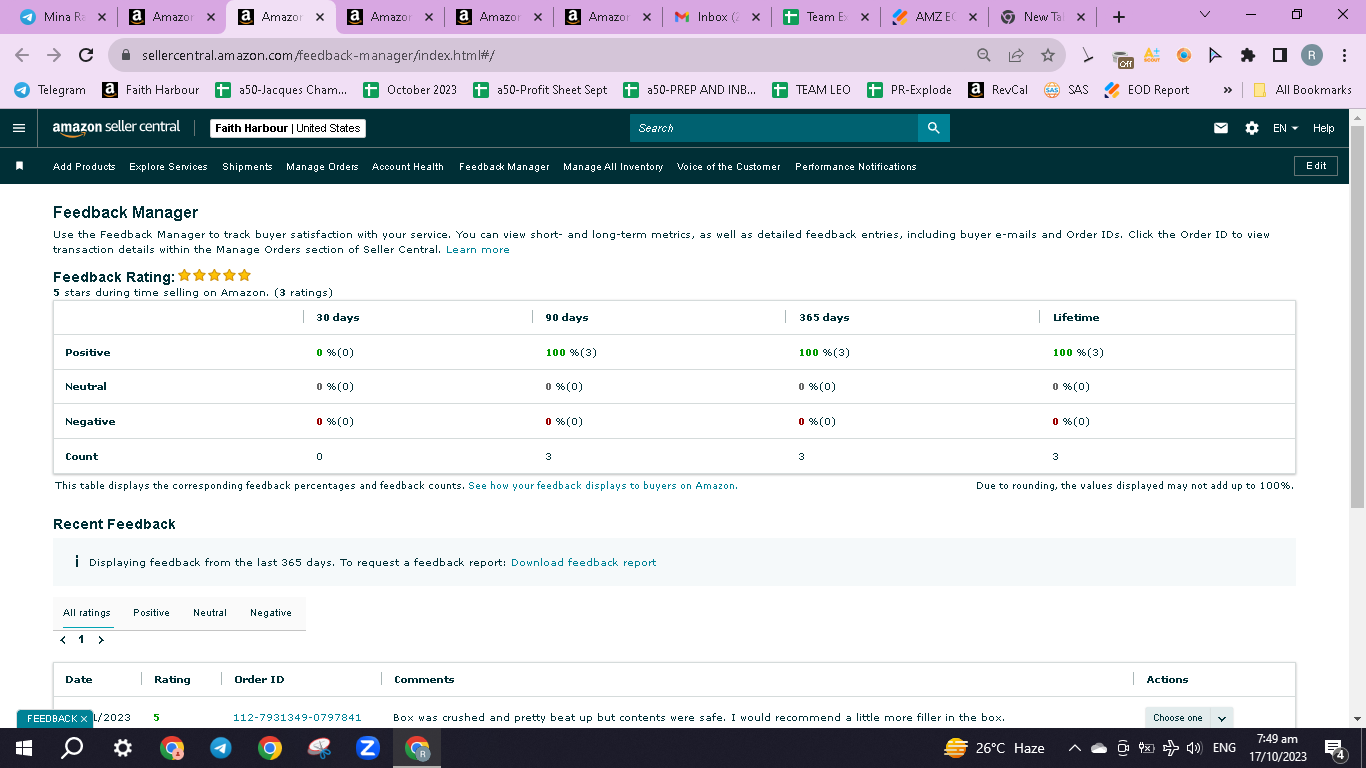The image size is (1366, 768).
Task: Open Manage All Inventory menu item
Action: pos(613,167)
